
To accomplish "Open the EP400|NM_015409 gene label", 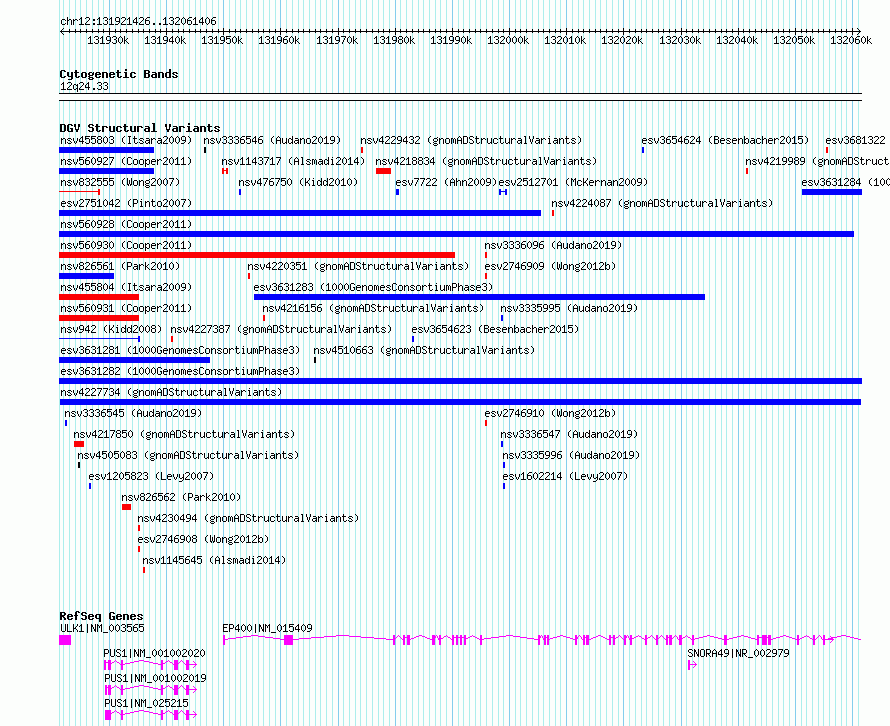I will coord(267,628).
